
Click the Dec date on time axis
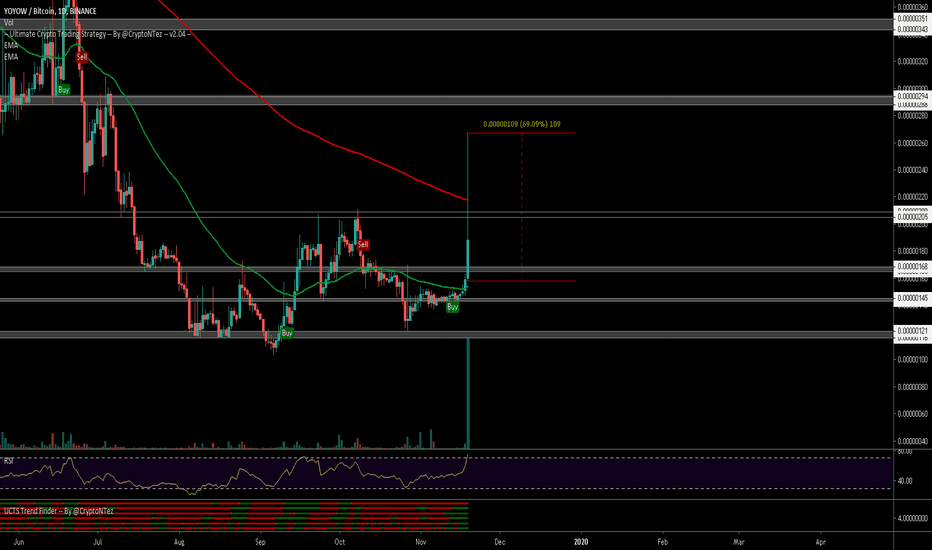coord(500,542)
